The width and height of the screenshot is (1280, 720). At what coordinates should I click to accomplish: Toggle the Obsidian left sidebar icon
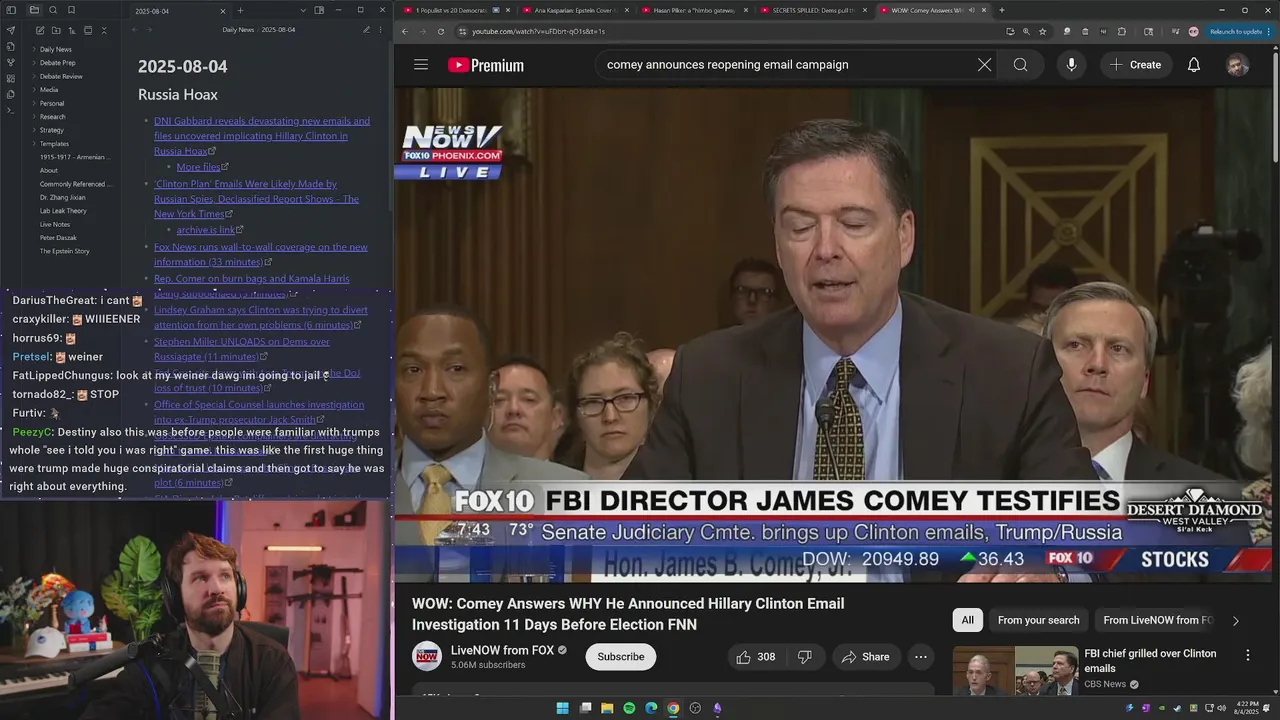coord(10,10)
